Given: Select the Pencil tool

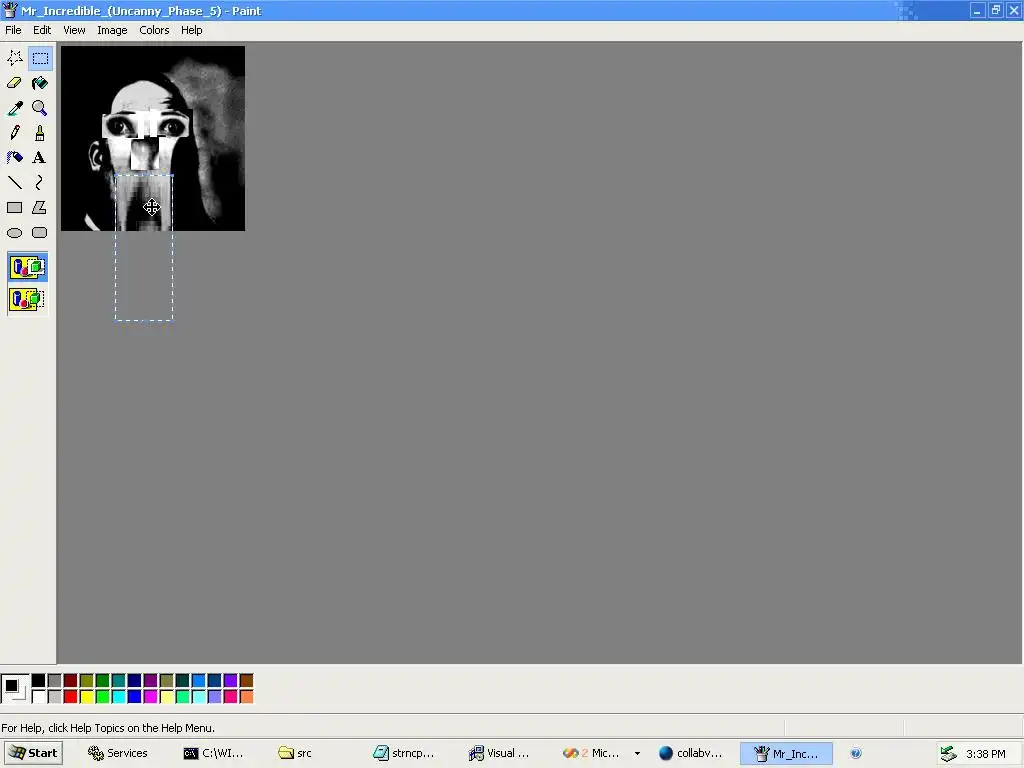Looking at the screenshot, I should point(14,133).
